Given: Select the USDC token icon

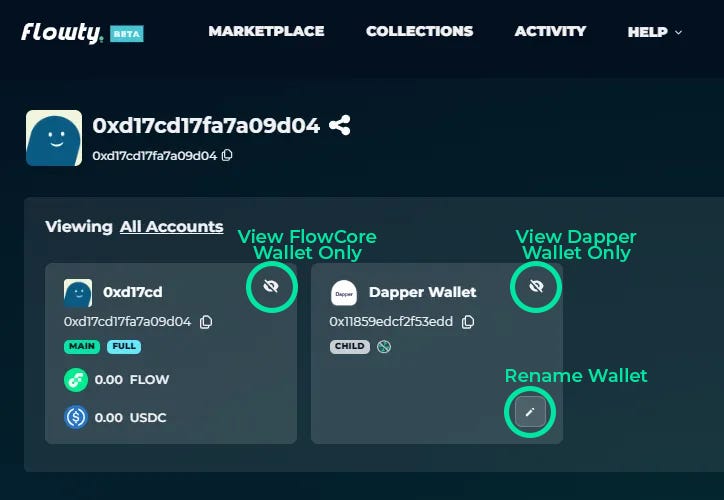Looking at the screenshot, I should pyautogui.click(x=76, y=417).
